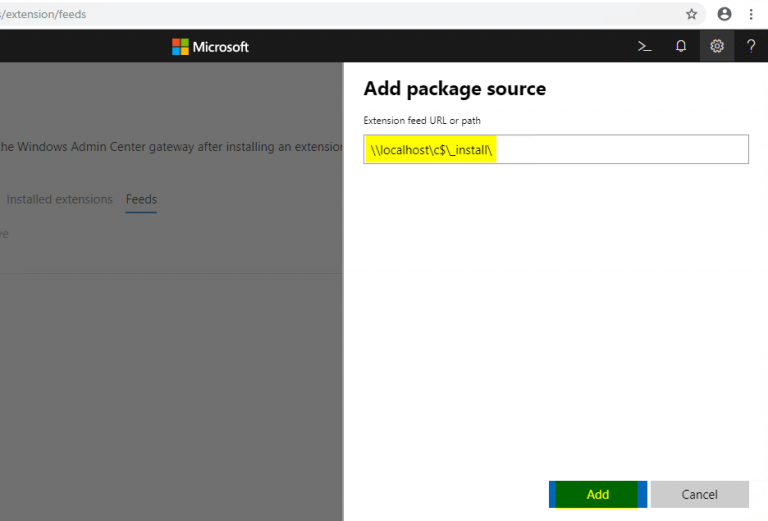The height and width of the screenshot is (521, 768).
Task: Open help with the question mark icon
Action: [x=751, y=46]
